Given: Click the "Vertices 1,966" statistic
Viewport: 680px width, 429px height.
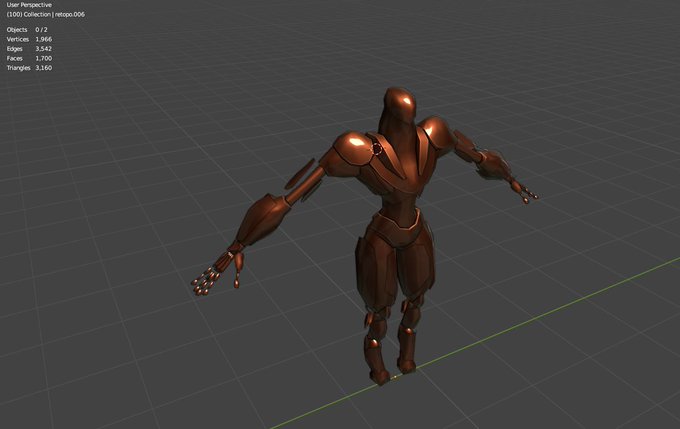Looking at the screenshot, I should pyautogui.click(x=29, y=39).
